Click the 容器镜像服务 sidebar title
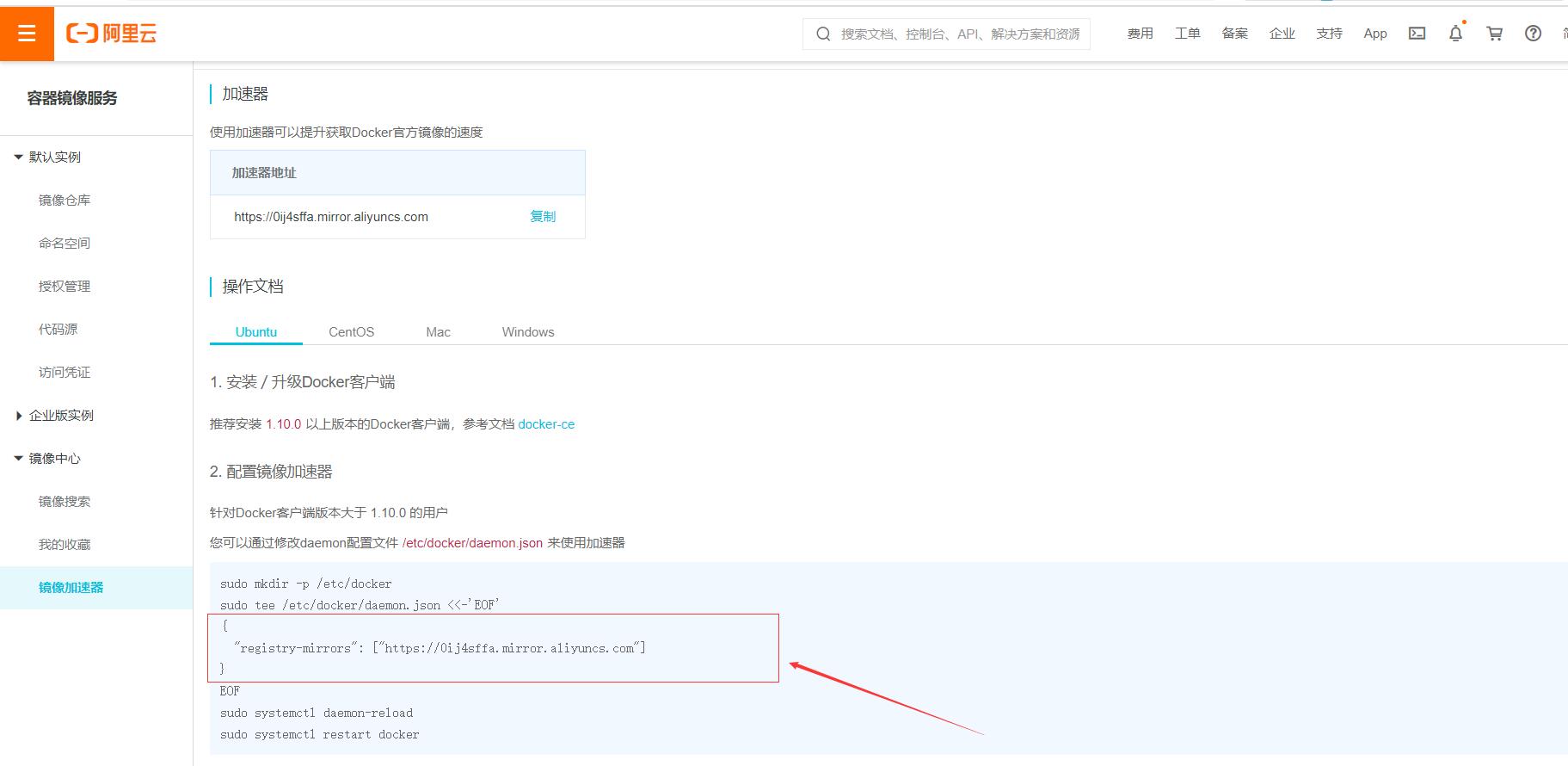The width and height of the screenshot is (1568, 766). pos(72,98)
